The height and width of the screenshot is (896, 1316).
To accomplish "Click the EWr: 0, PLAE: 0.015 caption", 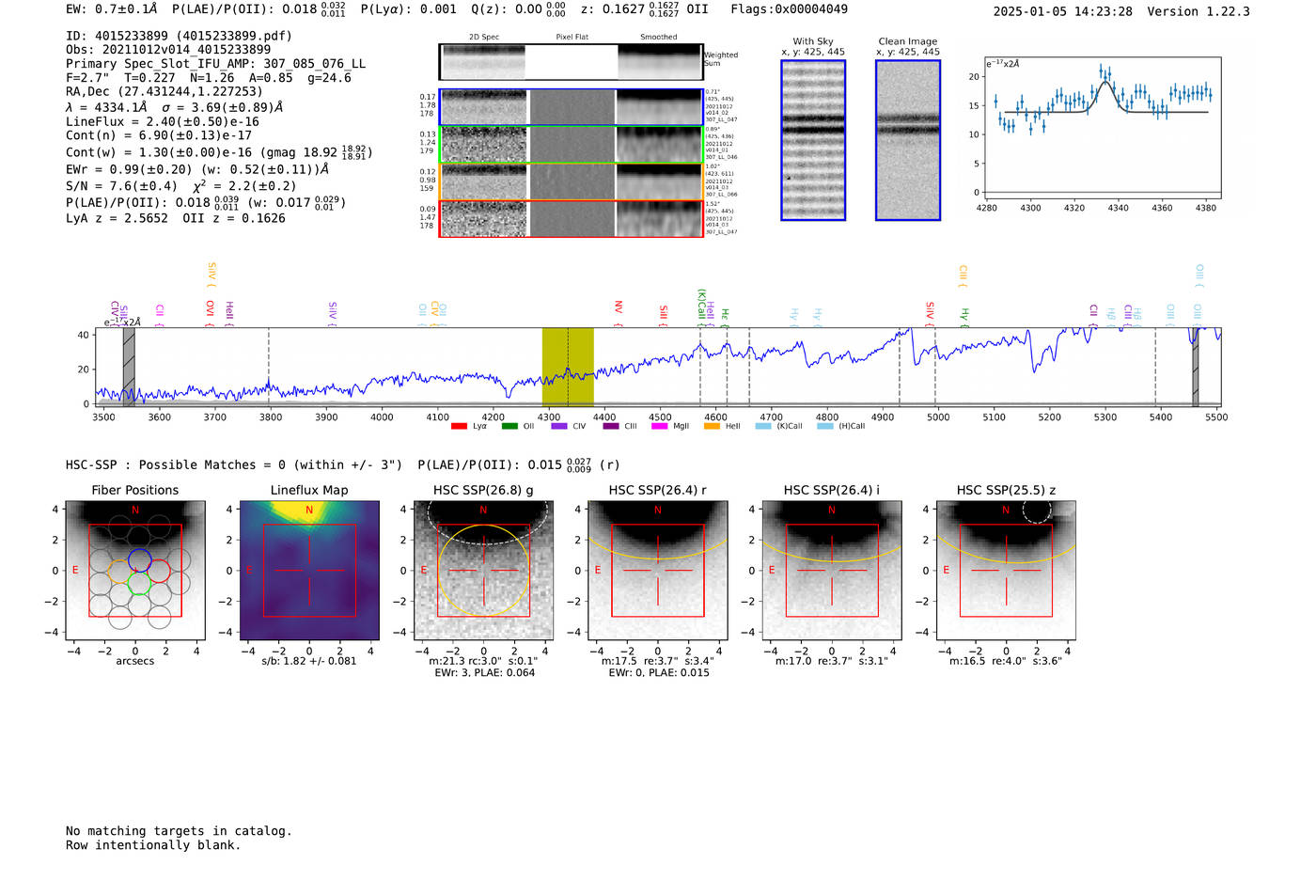I will [x=659, y=672].
